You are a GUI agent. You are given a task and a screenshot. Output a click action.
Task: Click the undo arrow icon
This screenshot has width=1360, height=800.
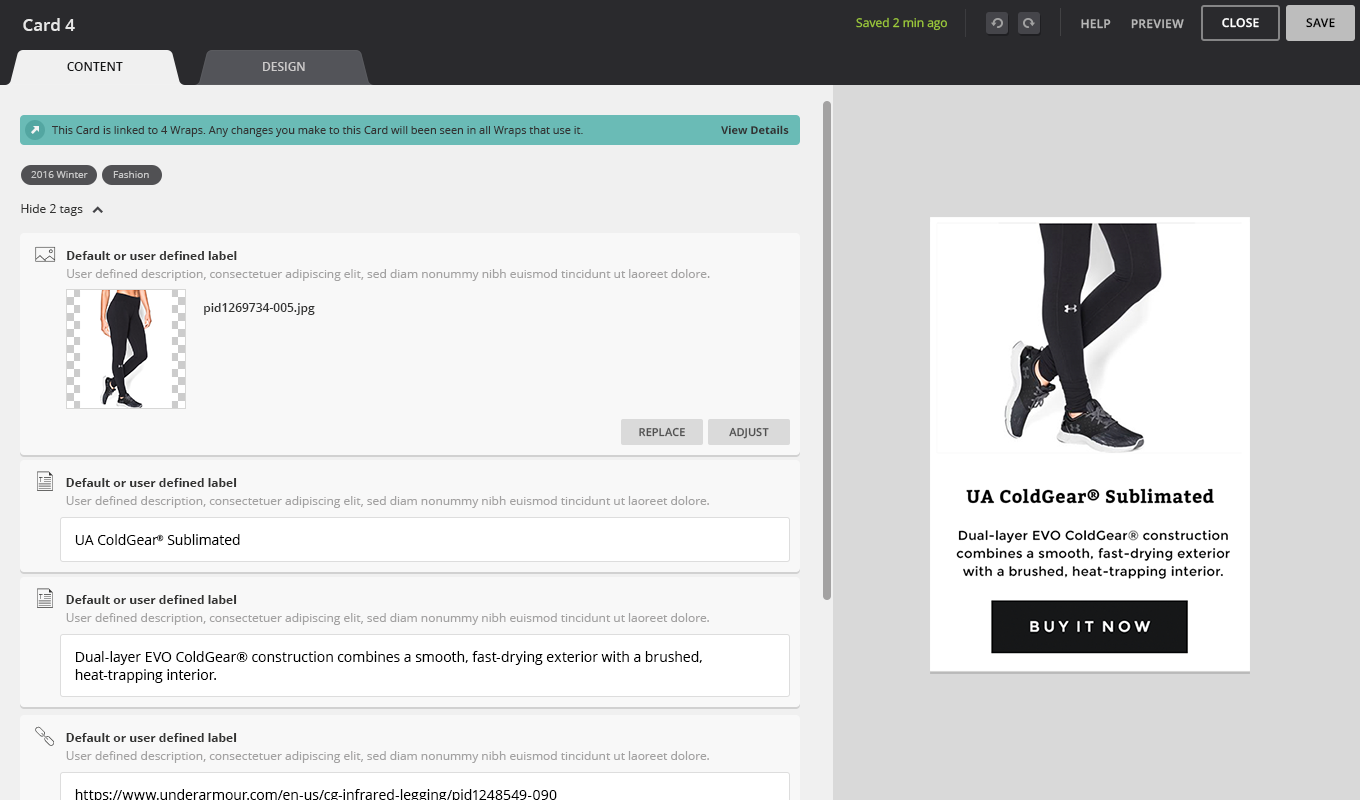click(x=997, y=23)
